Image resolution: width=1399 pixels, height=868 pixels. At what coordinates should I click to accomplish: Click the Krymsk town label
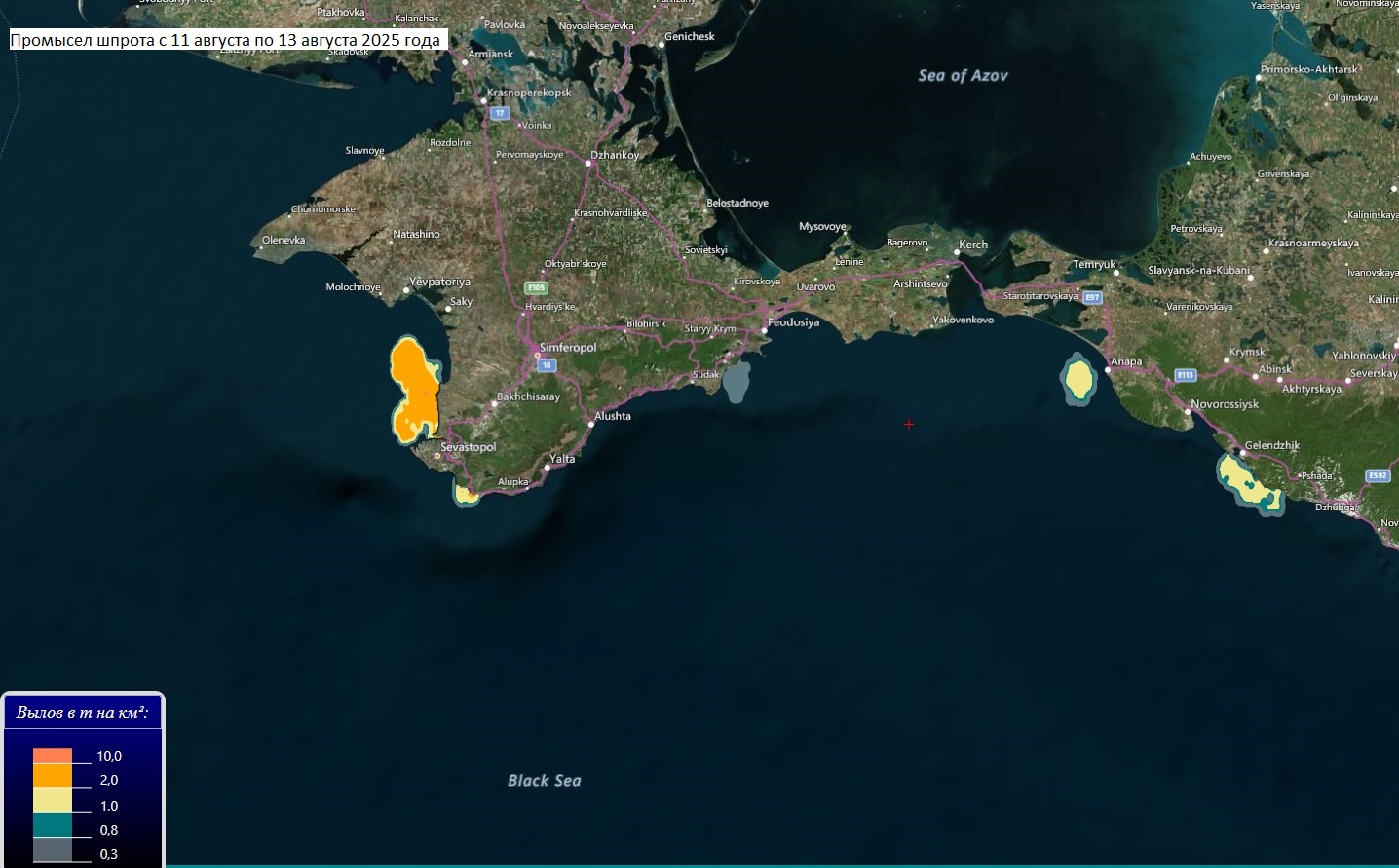[x=1248, y=352]
